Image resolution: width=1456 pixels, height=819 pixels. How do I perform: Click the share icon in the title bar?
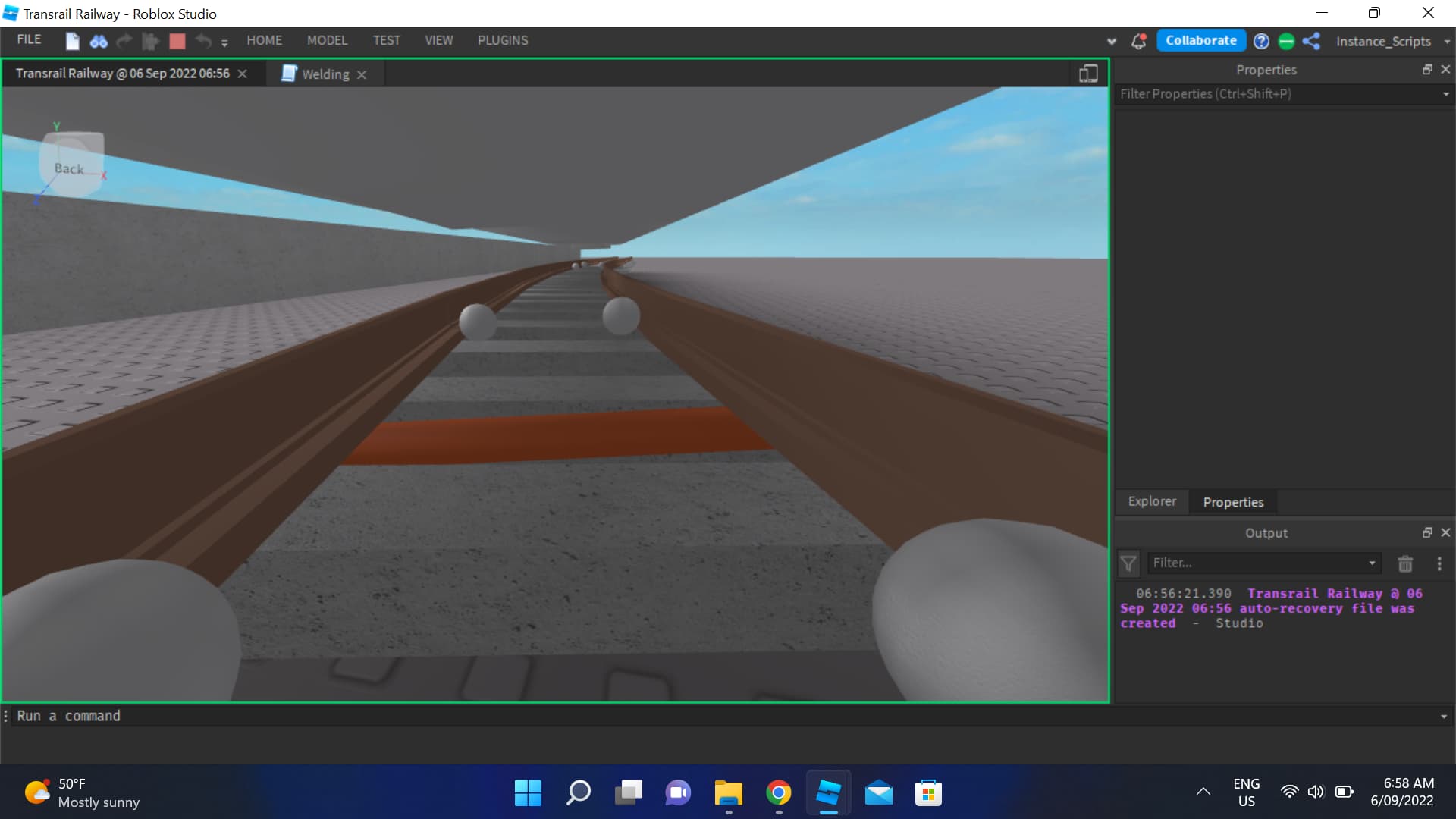click(1312, 41)
